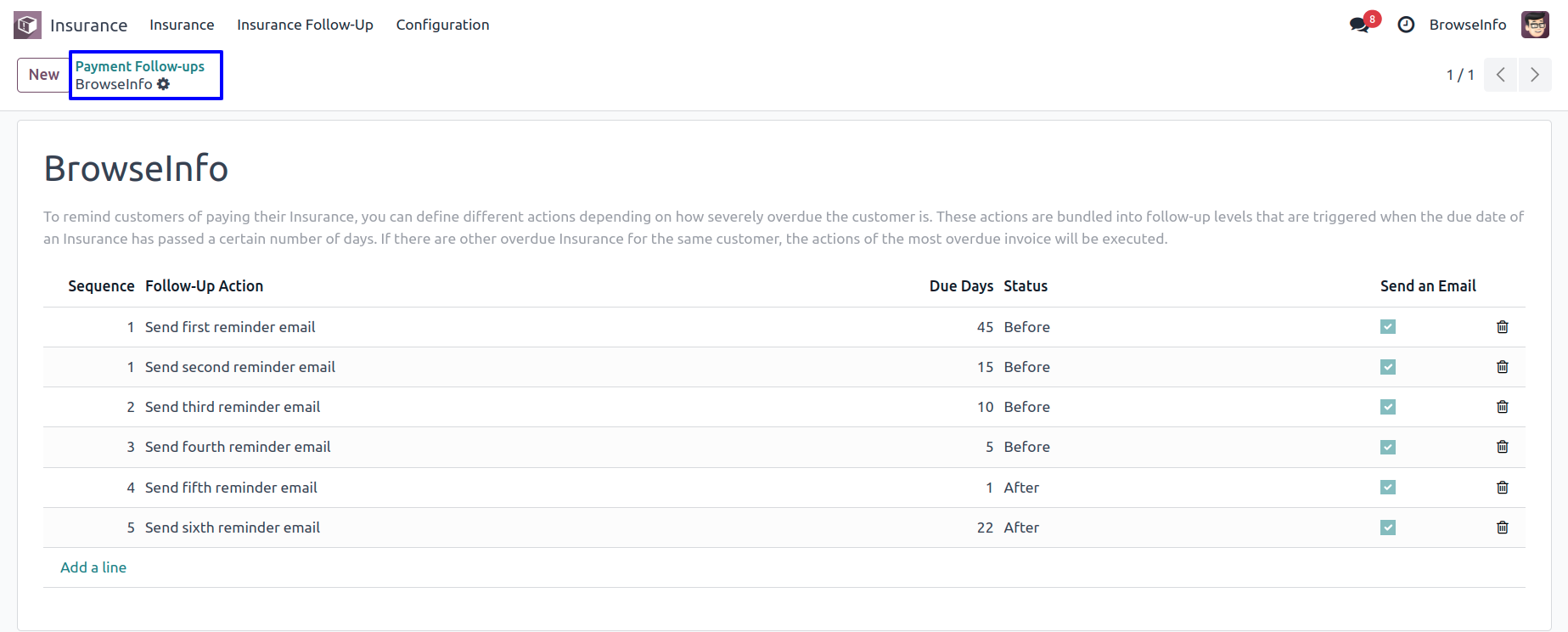Click the New button
This screenshot has height=632, width=1568.
click(x=43, y=75)
